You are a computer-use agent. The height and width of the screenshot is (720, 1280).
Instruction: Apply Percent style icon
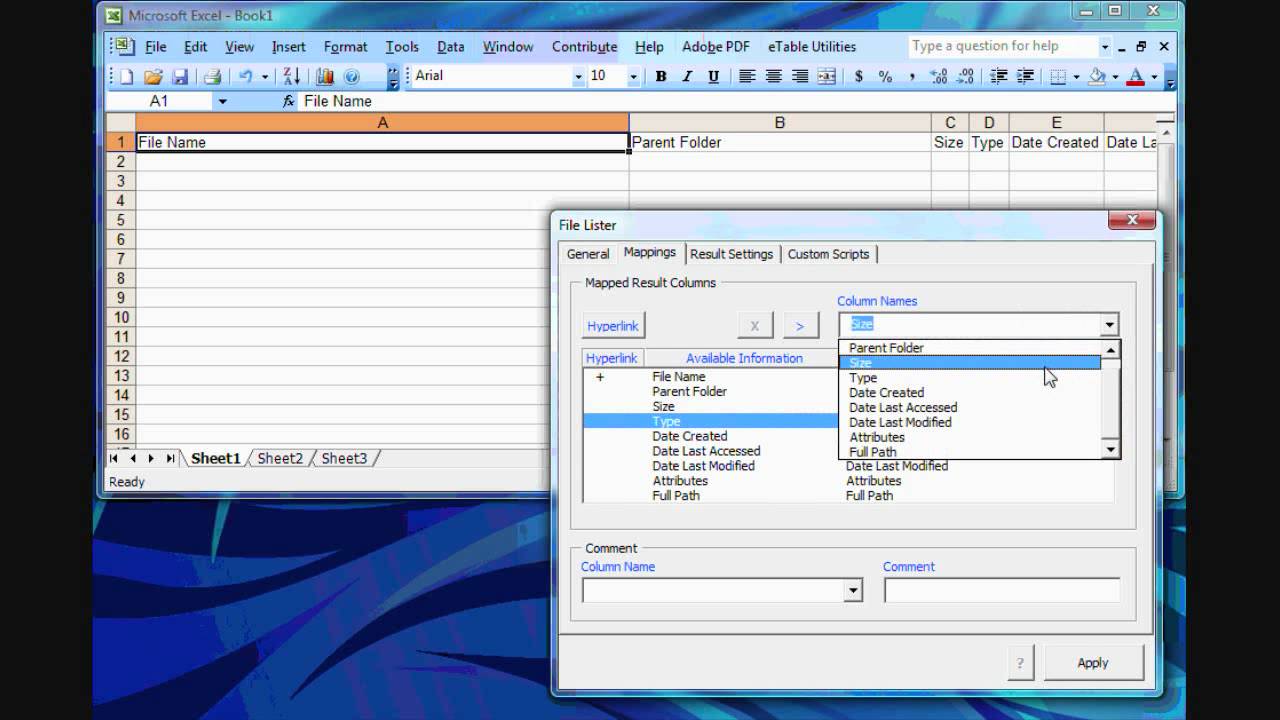coord(885,76)
